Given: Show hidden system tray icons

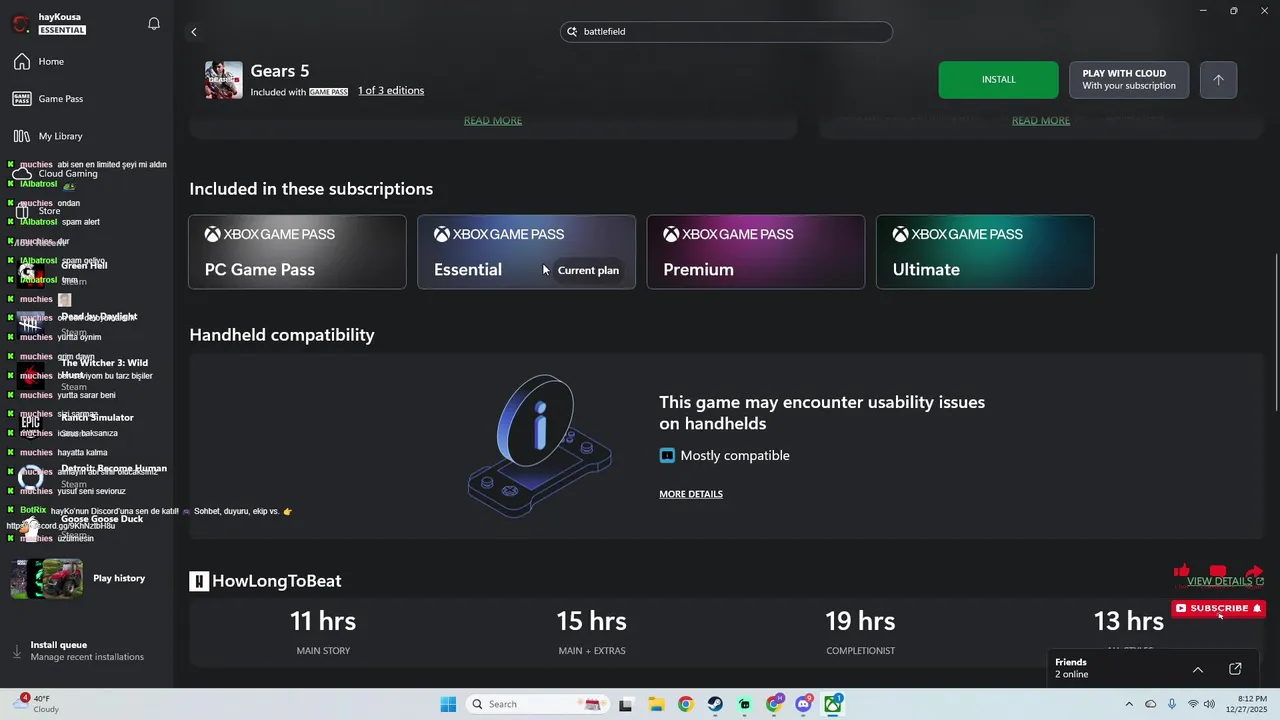Looking at the screenshot, I should (x=1129, y=704).
